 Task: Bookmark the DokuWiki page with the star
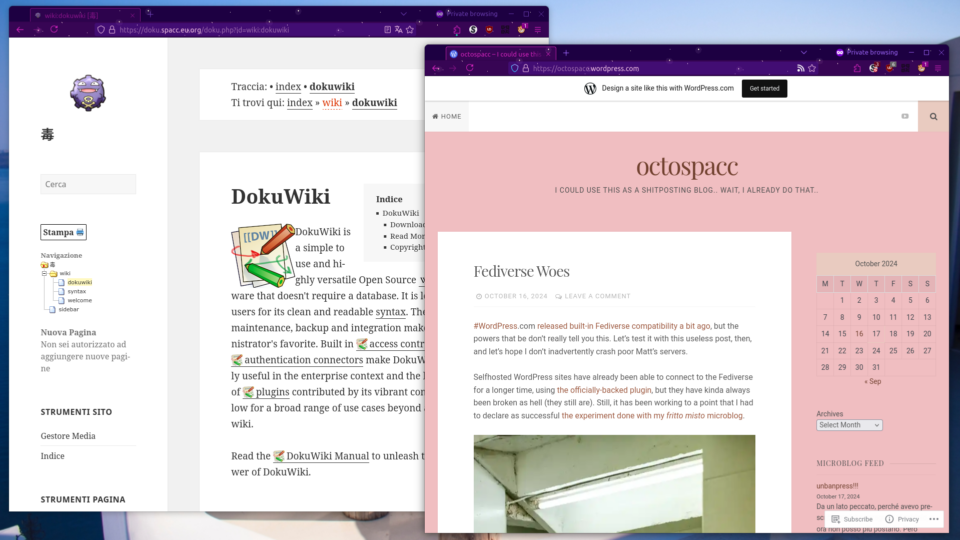(410, 29)
